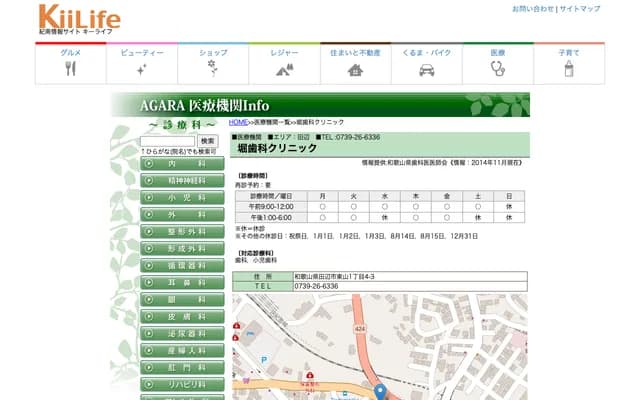
Task: Open the レジャー tent category
Action: click(284, 63)
